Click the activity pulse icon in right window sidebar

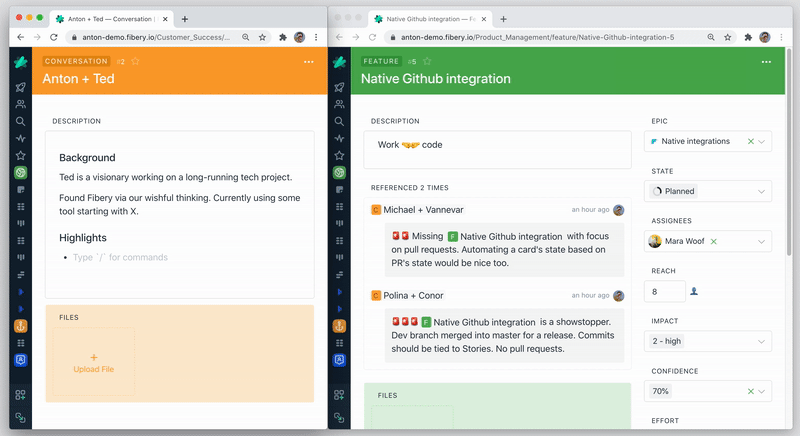point(340,138)
